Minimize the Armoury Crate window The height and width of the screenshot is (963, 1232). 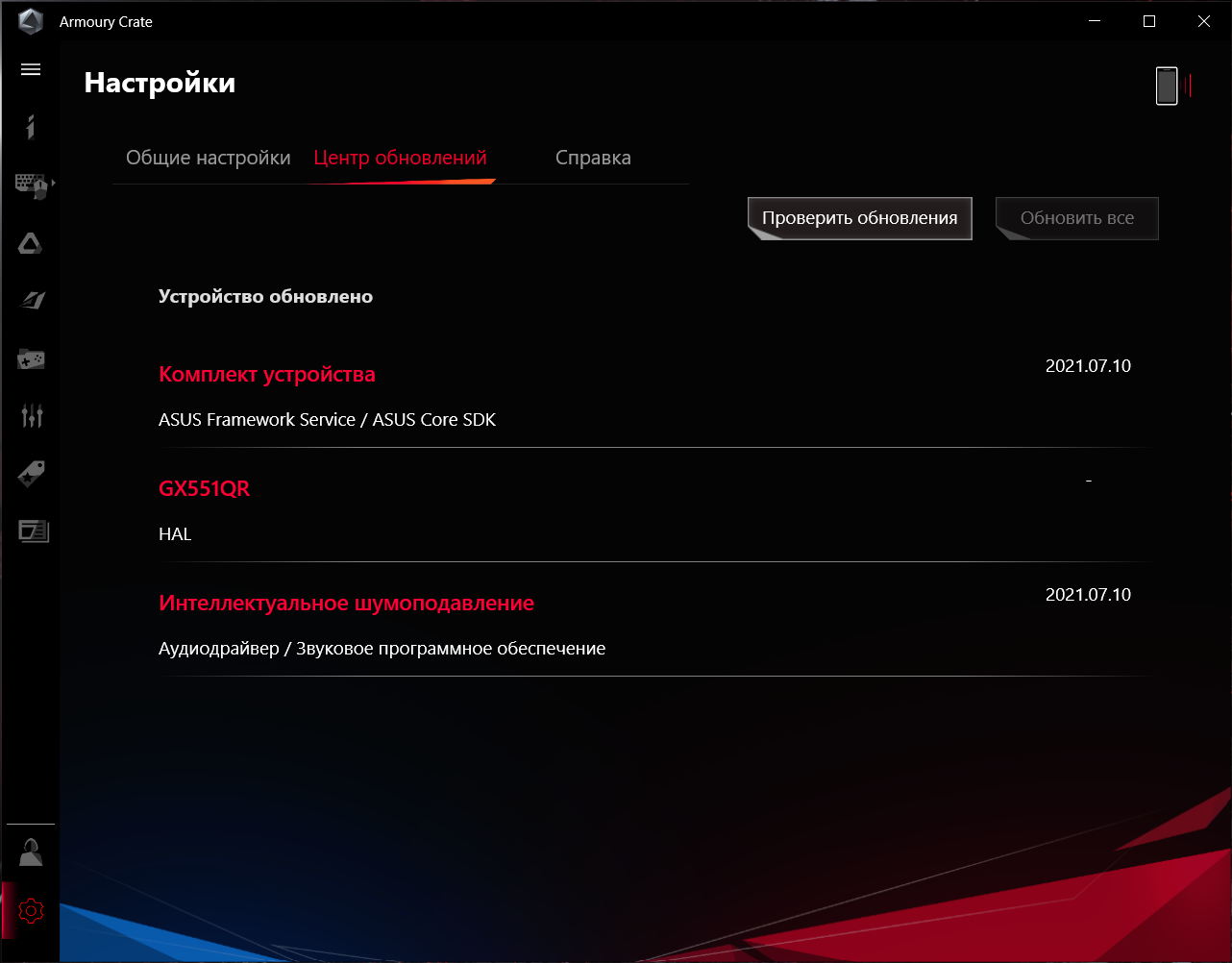pyautogui.click(x=1095, y=21)
